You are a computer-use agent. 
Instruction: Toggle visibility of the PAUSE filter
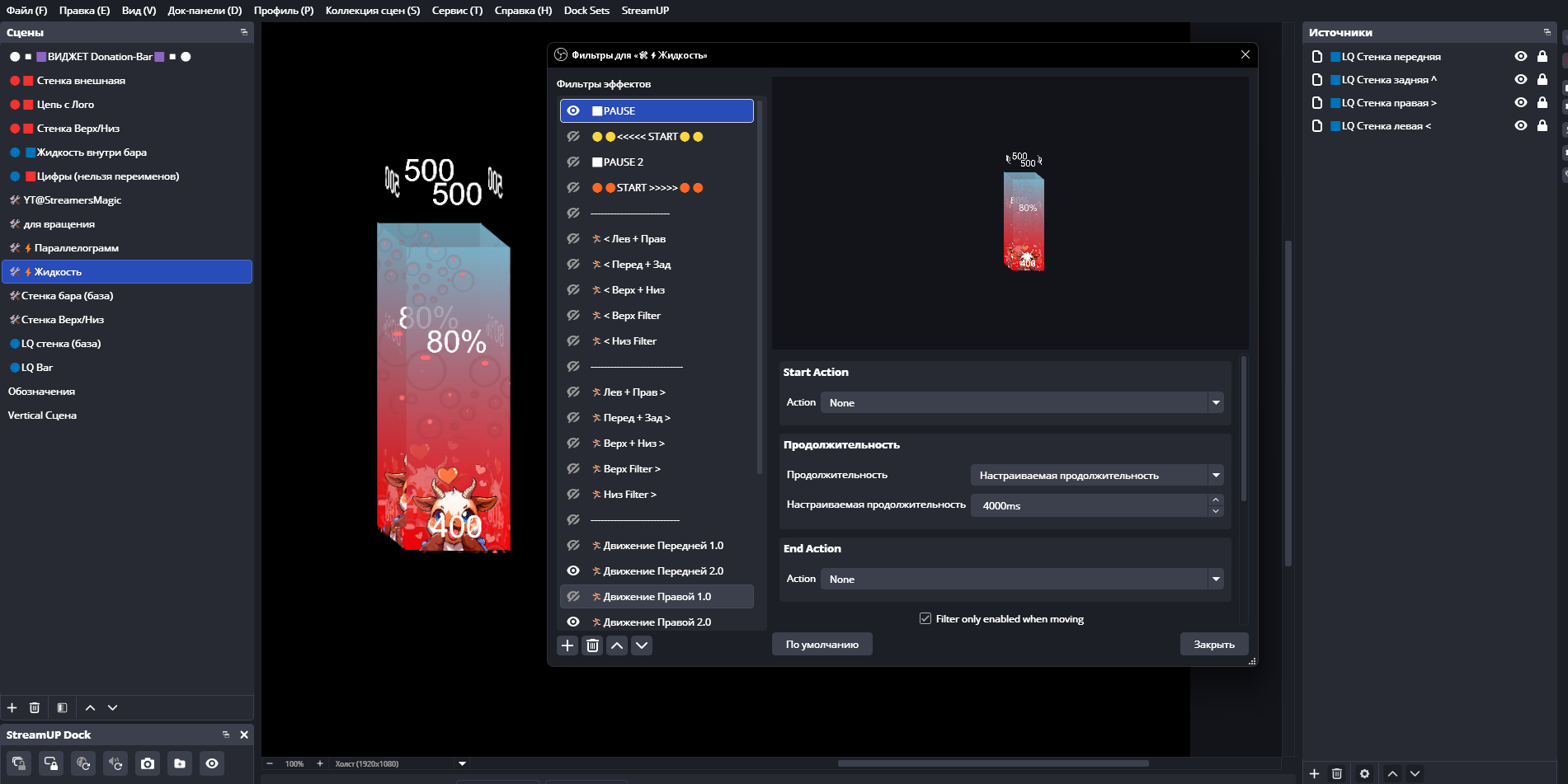573,111
